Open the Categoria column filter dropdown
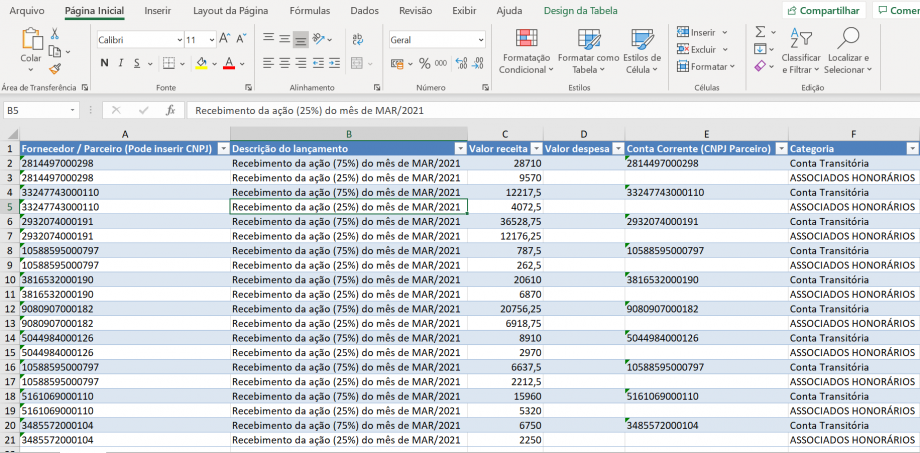920x453 pixels. pyautogui.click(x=911, y=148)
